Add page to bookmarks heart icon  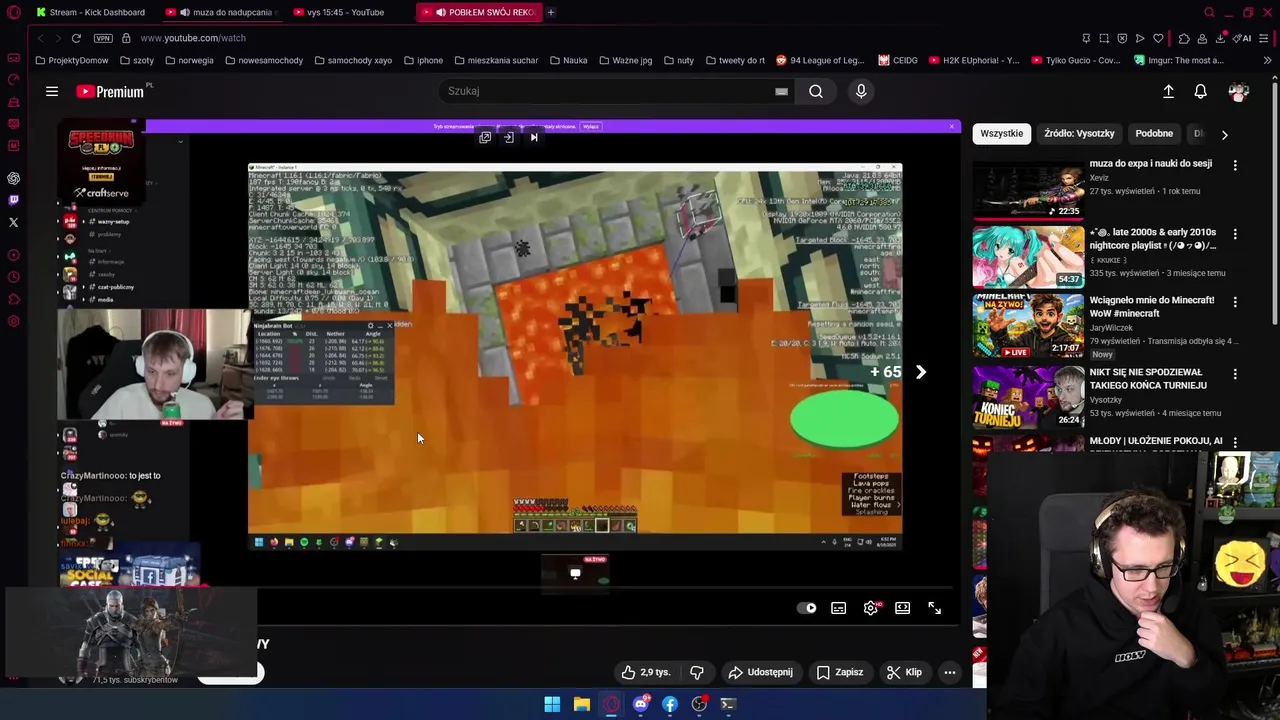(x=1158, y=38)
